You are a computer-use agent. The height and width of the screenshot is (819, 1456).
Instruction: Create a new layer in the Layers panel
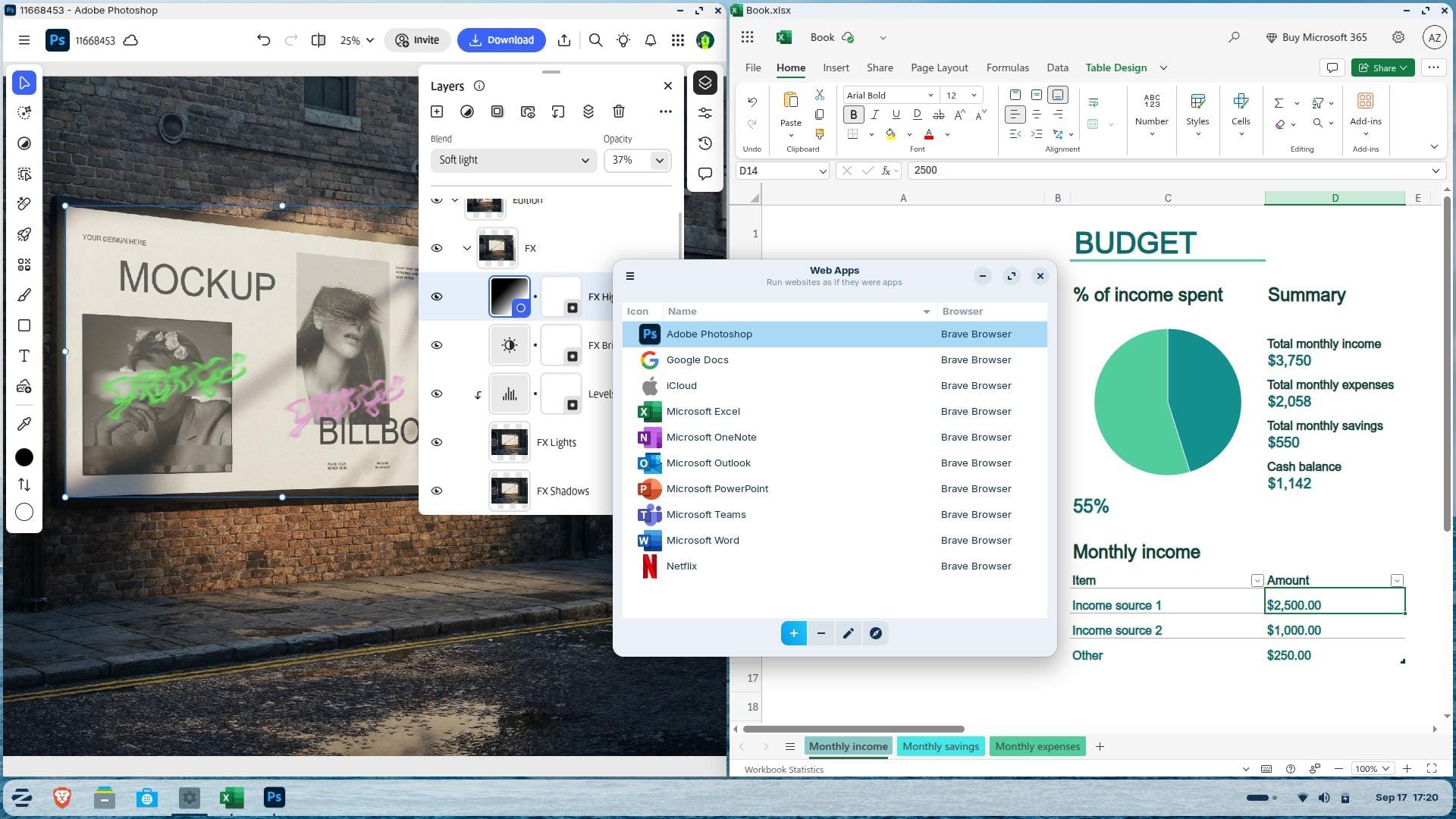437,111
